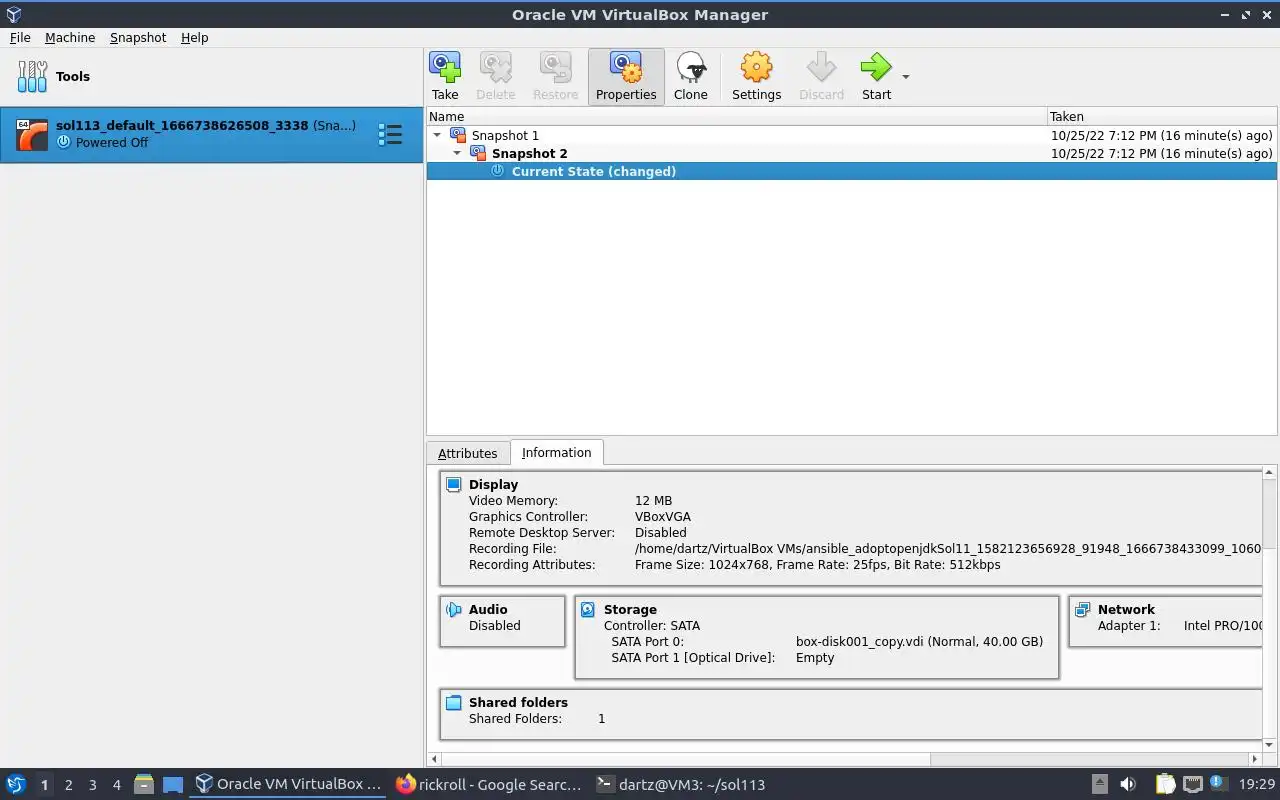Click the Display section heading link

tap(493, 484)
